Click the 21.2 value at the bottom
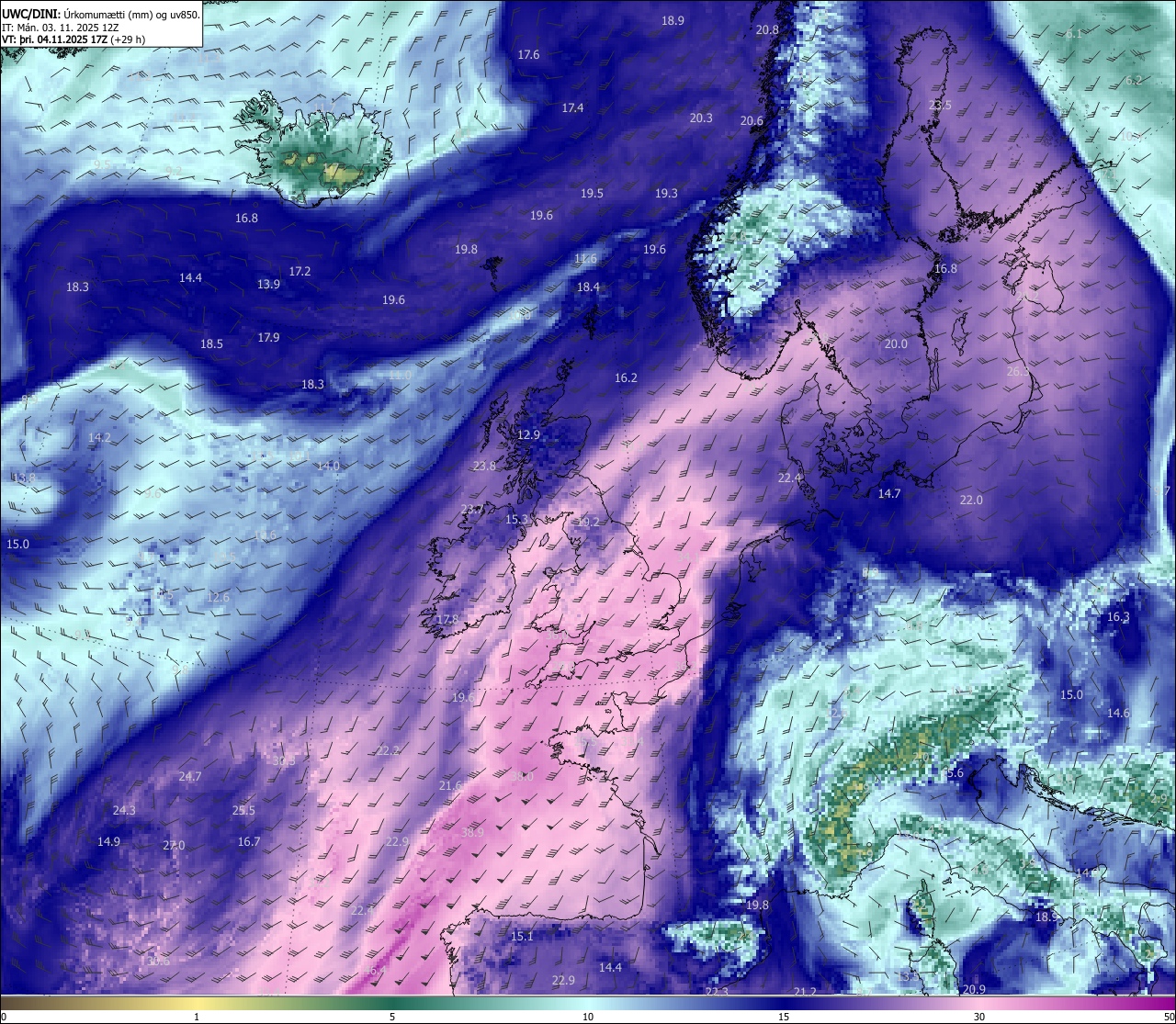 [x=805, y=993]
